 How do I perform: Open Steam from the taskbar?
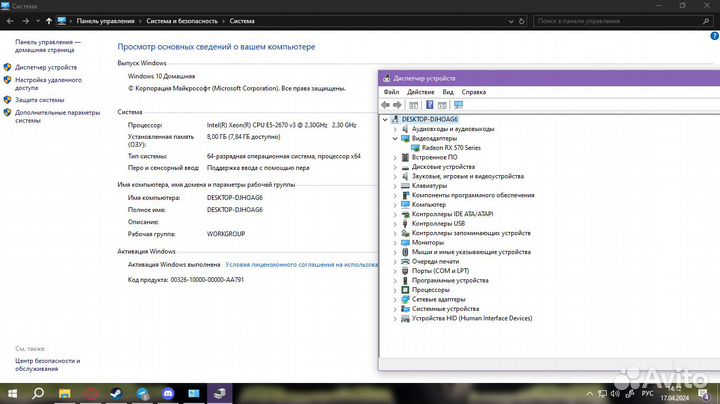pyautogui.click(x=117, y=393)
